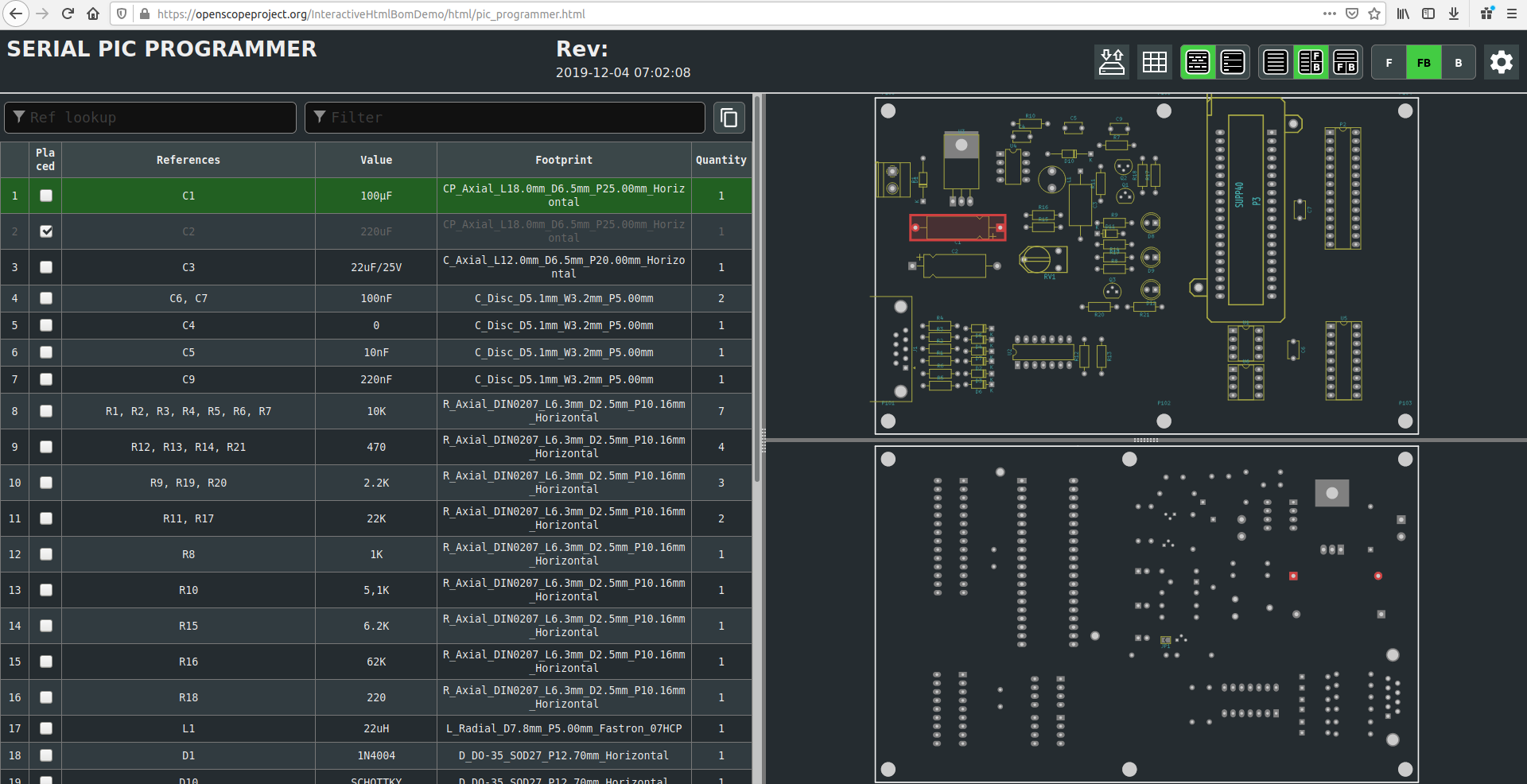This screenshot has width=1527, height=784.
Task: Sort the table by Value column
Action: [375, 160]
